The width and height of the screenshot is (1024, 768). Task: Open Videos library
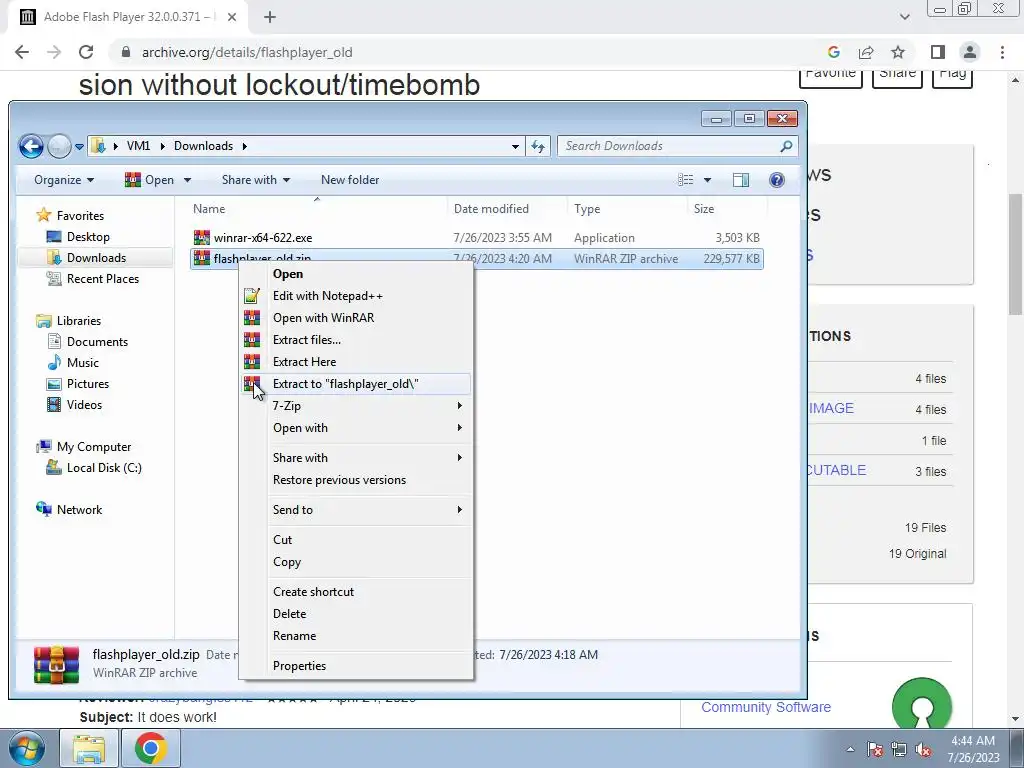[74, 404]
